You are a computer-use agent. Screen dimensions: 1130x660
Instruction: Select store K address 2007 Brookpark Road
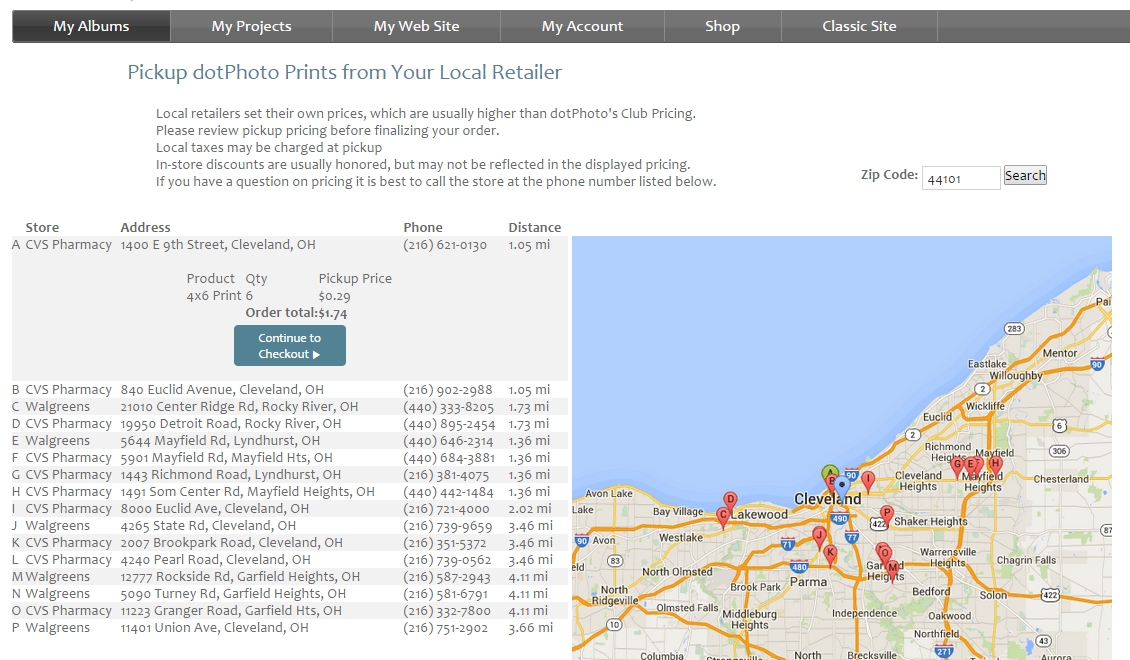pyautogui.click(x=231, y=543)
